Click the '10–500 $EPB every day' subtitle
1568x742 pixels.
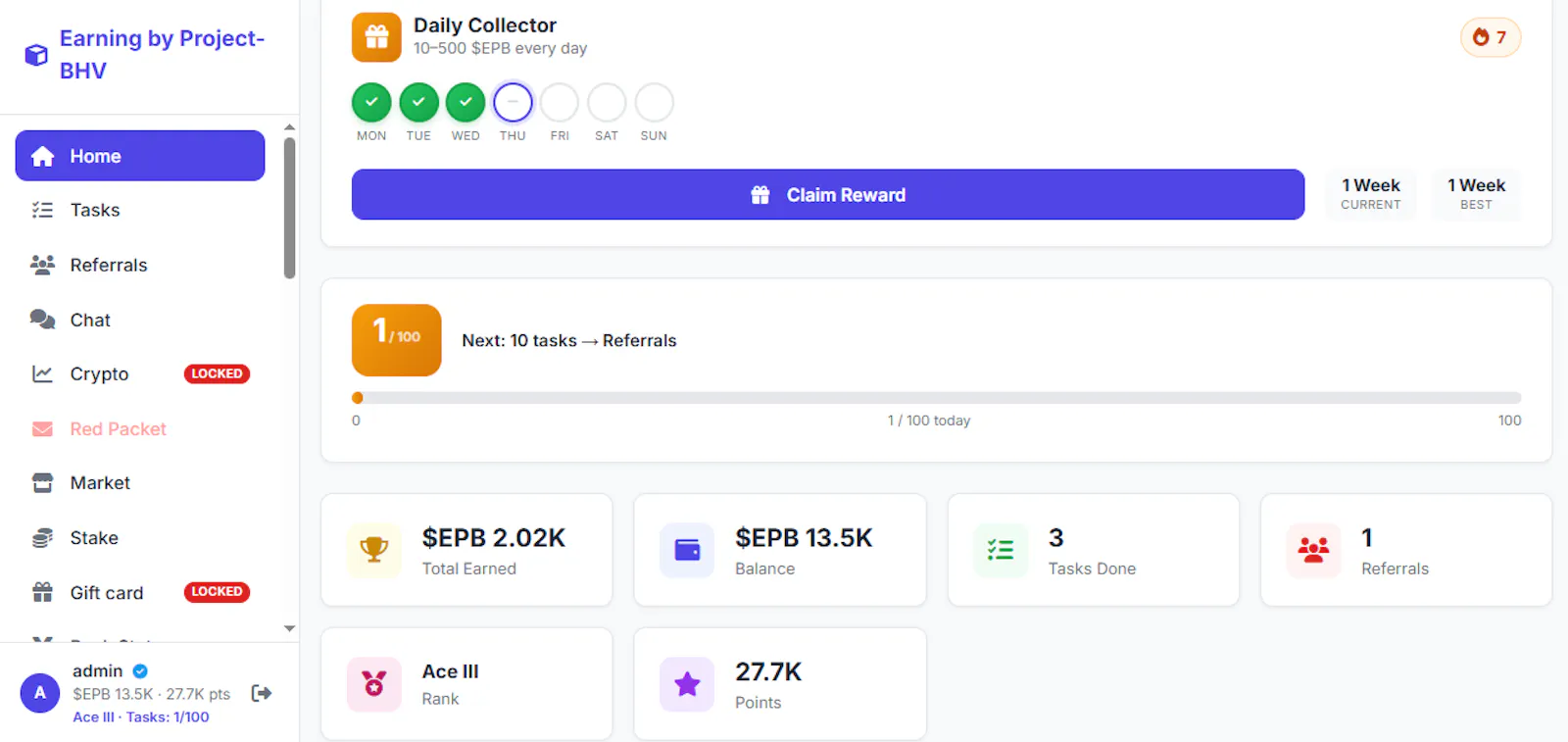coord(500,48)
